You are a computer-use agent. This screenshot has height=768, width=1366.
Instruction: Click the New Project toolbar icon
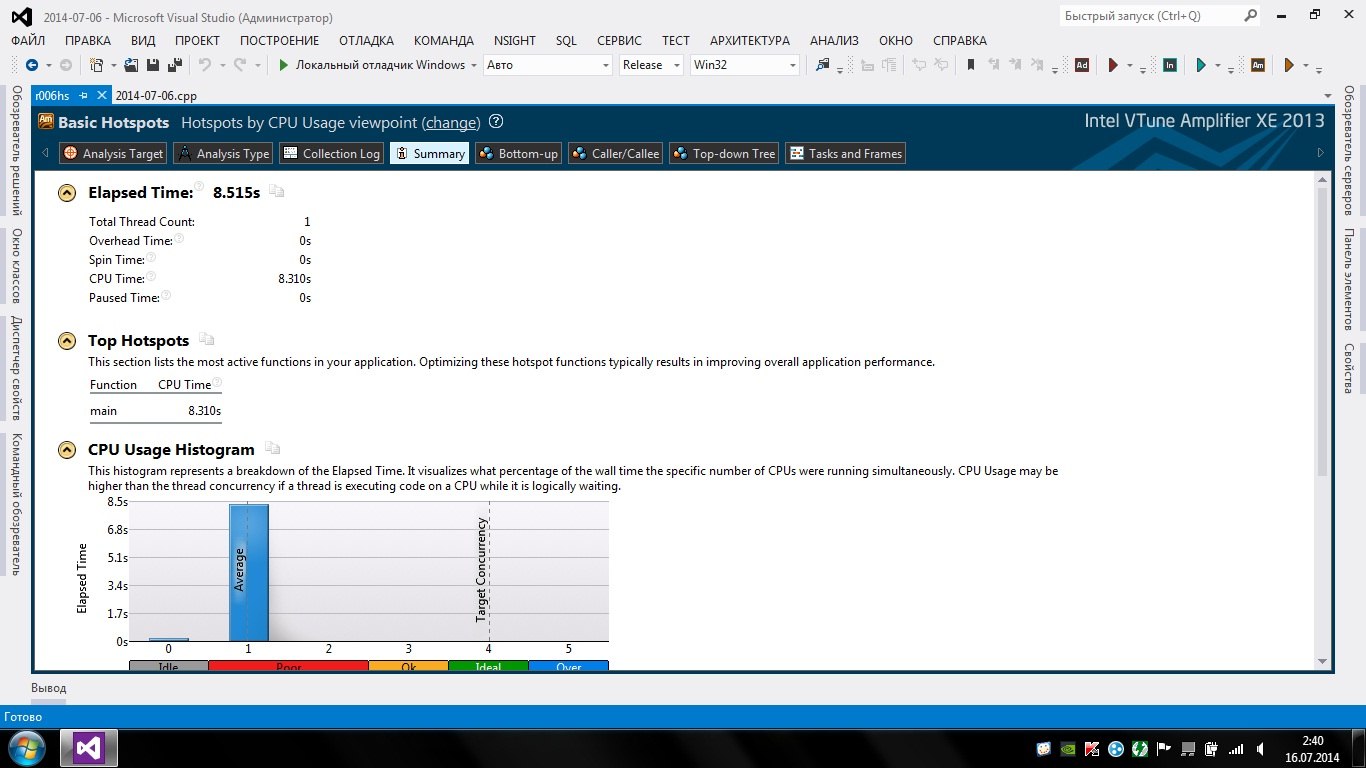[96, 65]
